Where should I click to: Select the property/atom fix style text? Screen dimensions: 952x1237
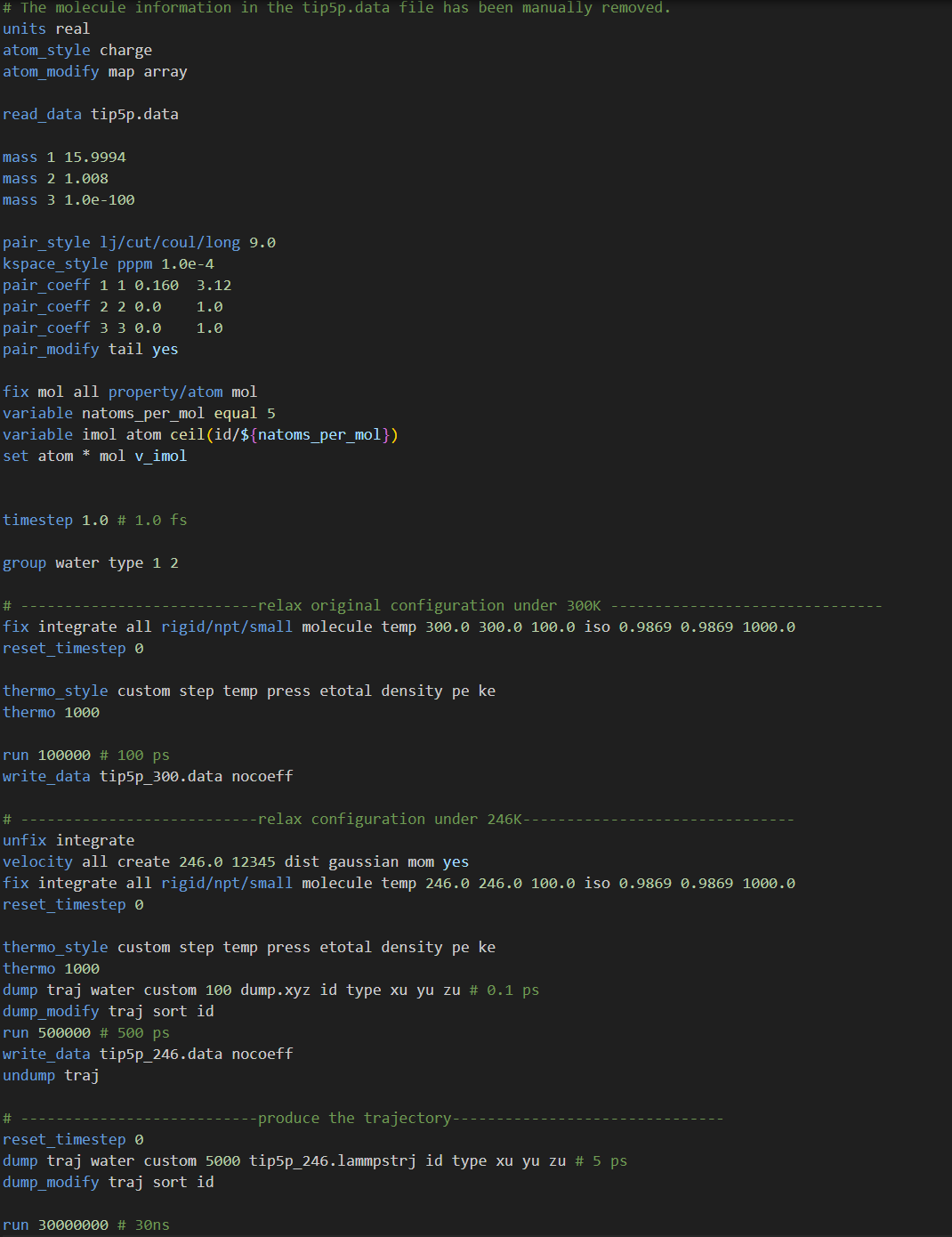tap(165, 392)
